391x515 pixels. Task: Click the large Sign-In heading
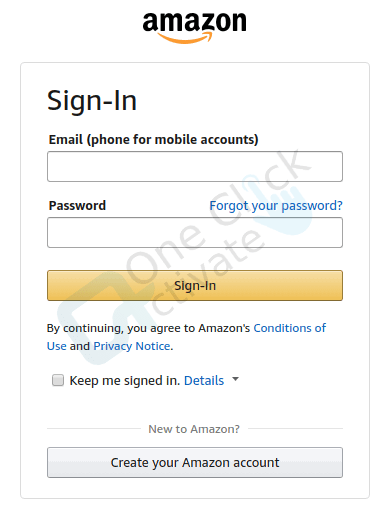(92, 100)
